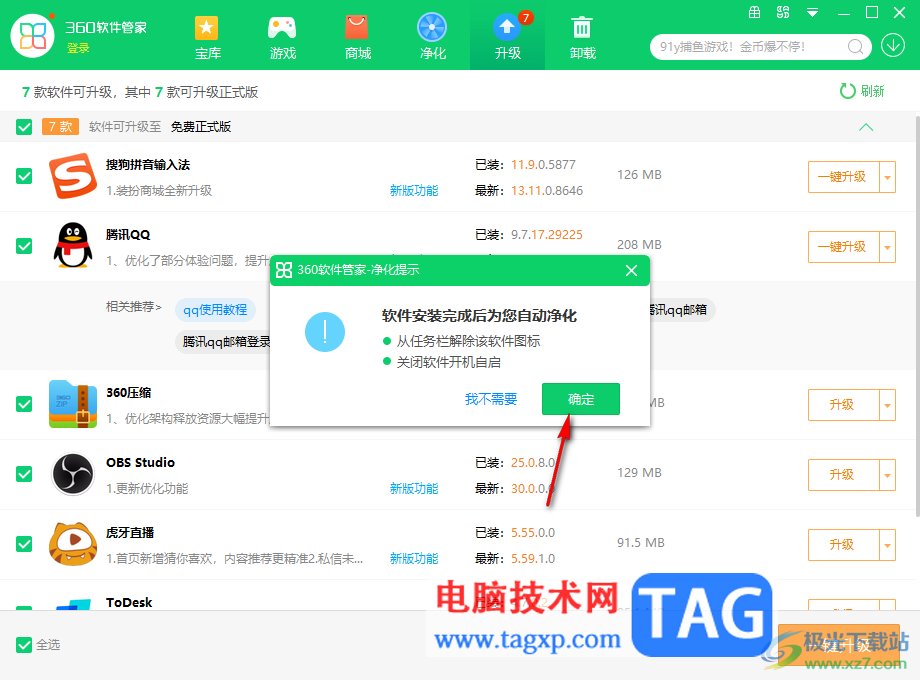The image size is (920, 680).
Task: Uncheck the 搜狗拼音输入法 checkbox
Action: (x=24, y=176)
